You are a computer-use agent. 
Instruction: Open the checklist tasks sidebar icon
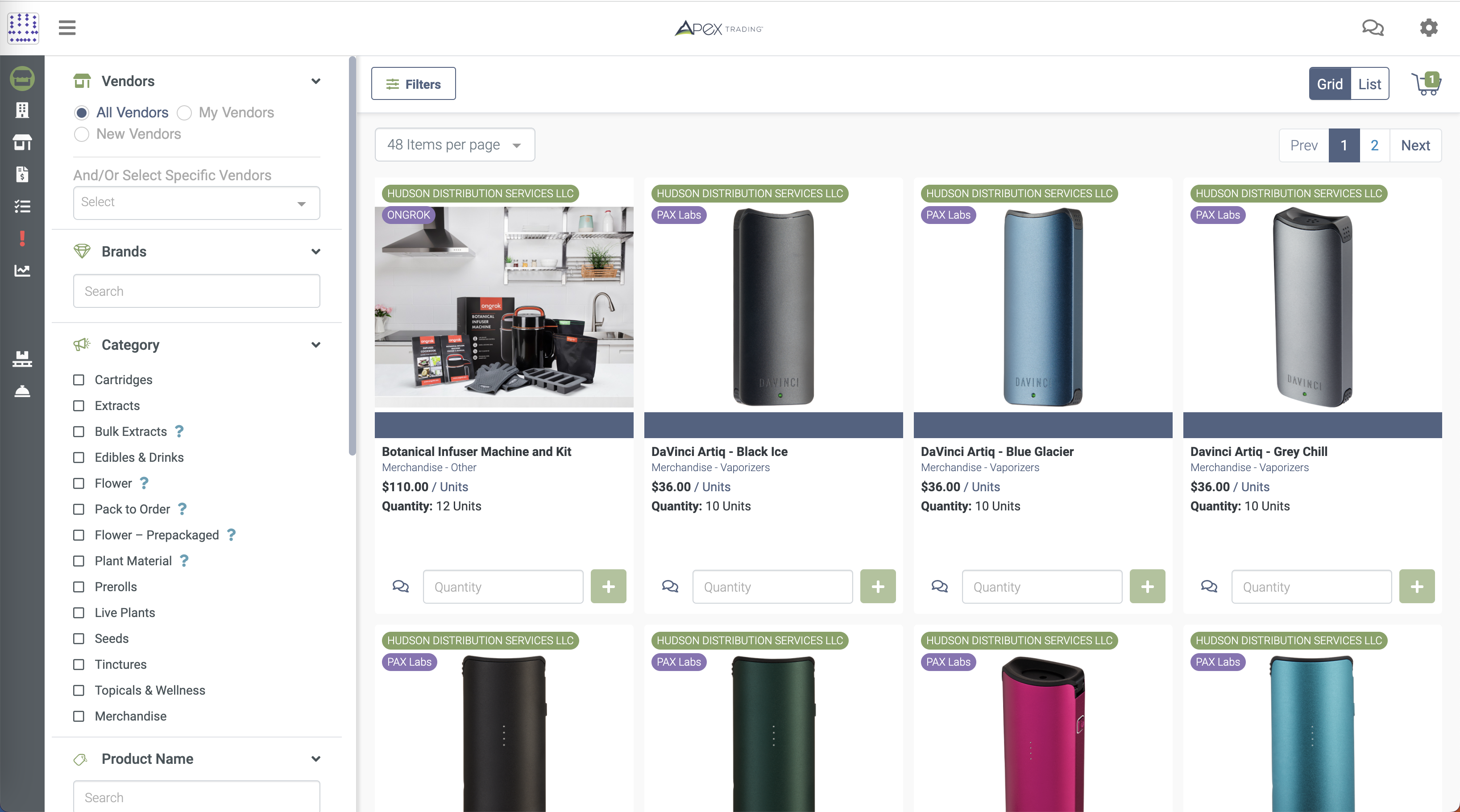tap(22, 206)
